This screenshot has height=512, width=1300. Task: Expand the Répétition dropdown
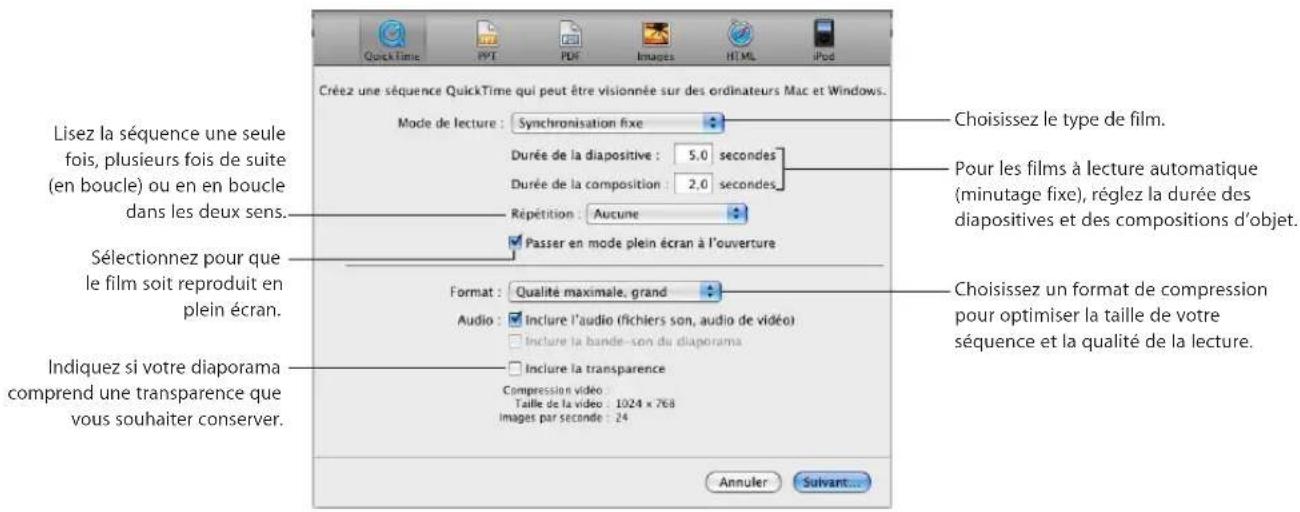(667, 213)
